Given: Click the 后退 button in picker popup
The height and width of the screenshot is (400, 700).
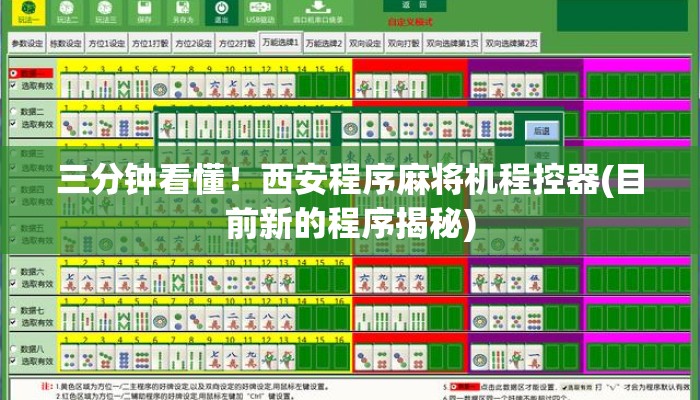Looking at the screenshot, I should pyautogui.click(x=542, y=131).
